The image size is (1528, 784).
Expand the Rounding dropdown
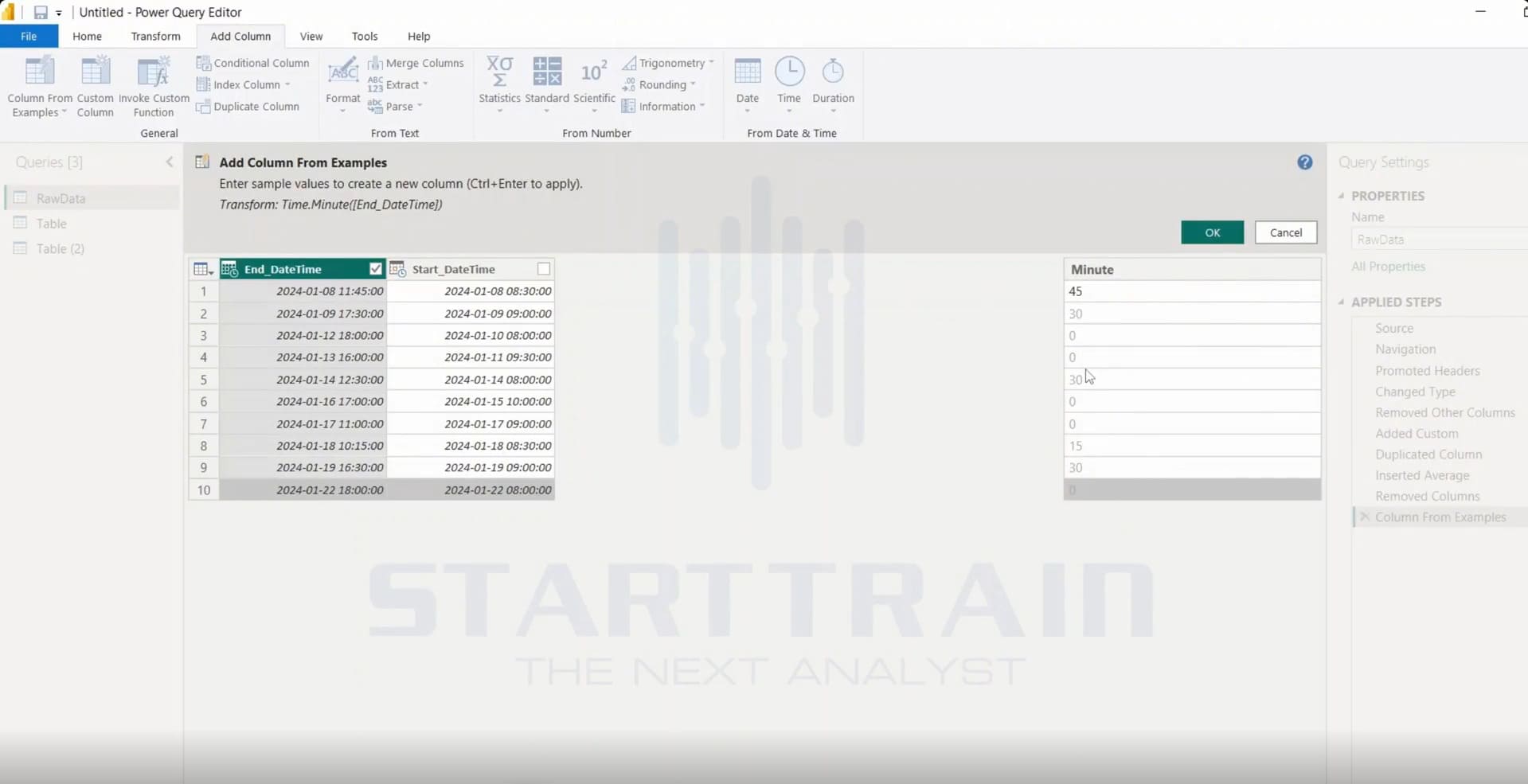693,84
